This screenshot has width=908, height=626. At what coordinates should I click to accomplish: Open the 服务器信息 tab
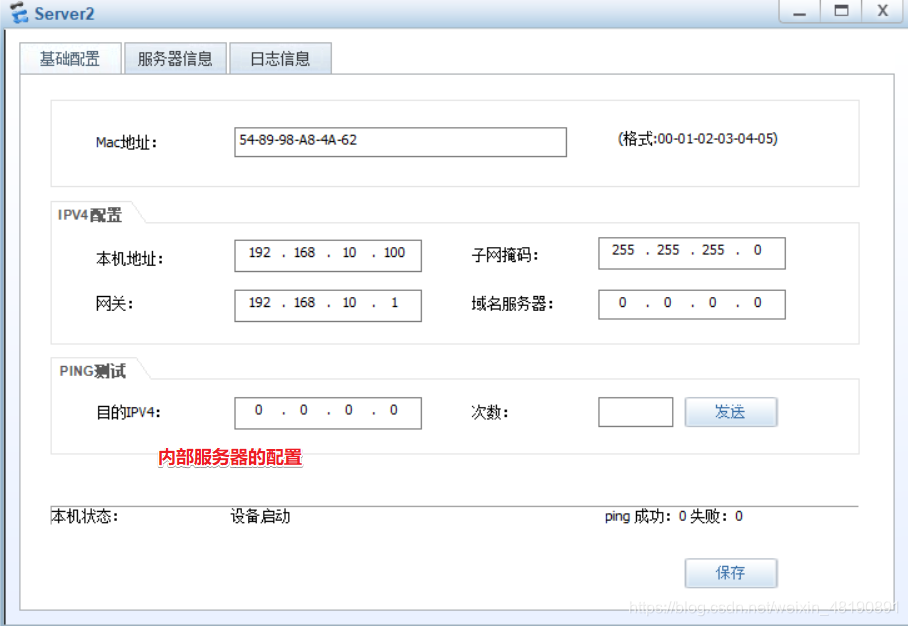click(175, 58)
